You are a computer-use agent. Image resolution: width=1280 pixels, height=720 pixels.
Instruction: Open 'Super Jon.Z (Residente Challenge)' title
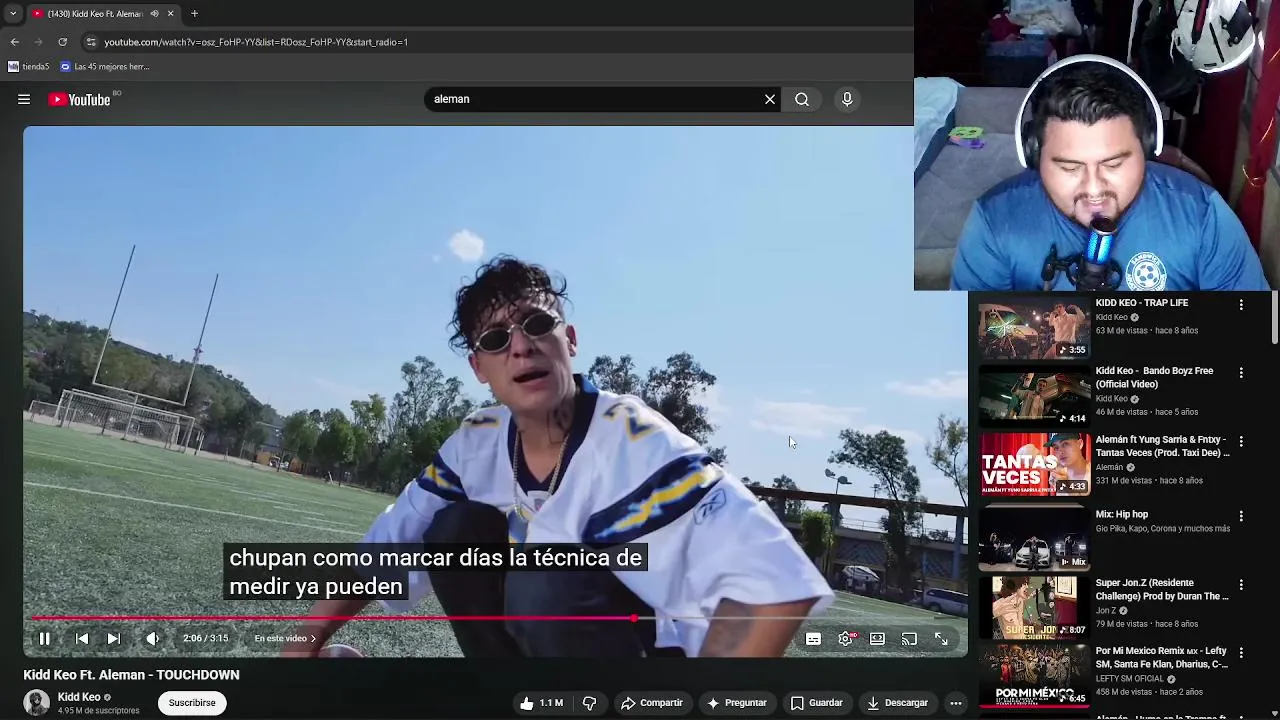click(x=1162, y=589)
